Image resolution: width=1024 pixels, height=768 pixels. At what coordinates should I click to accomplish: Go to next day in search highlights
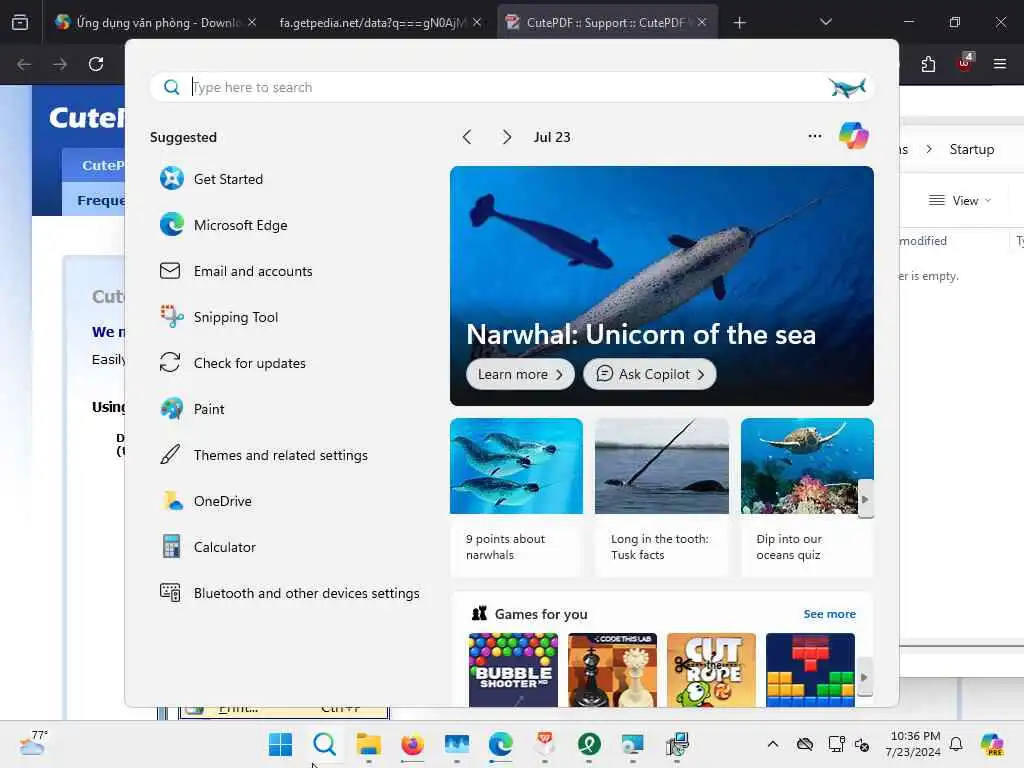point(507,137)
